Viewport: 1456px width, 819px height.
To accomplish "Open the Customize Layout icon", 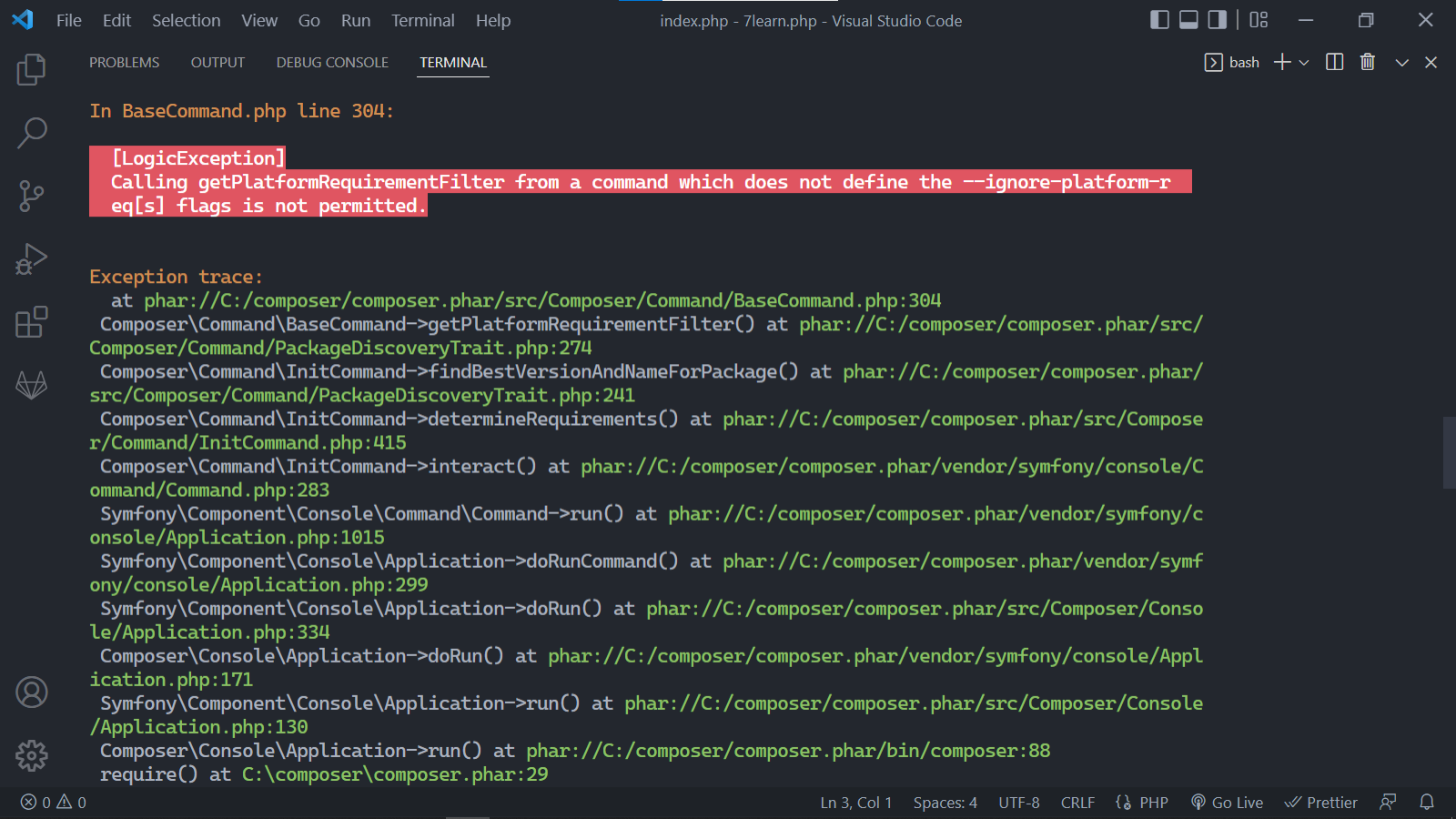I will 1259,20.
